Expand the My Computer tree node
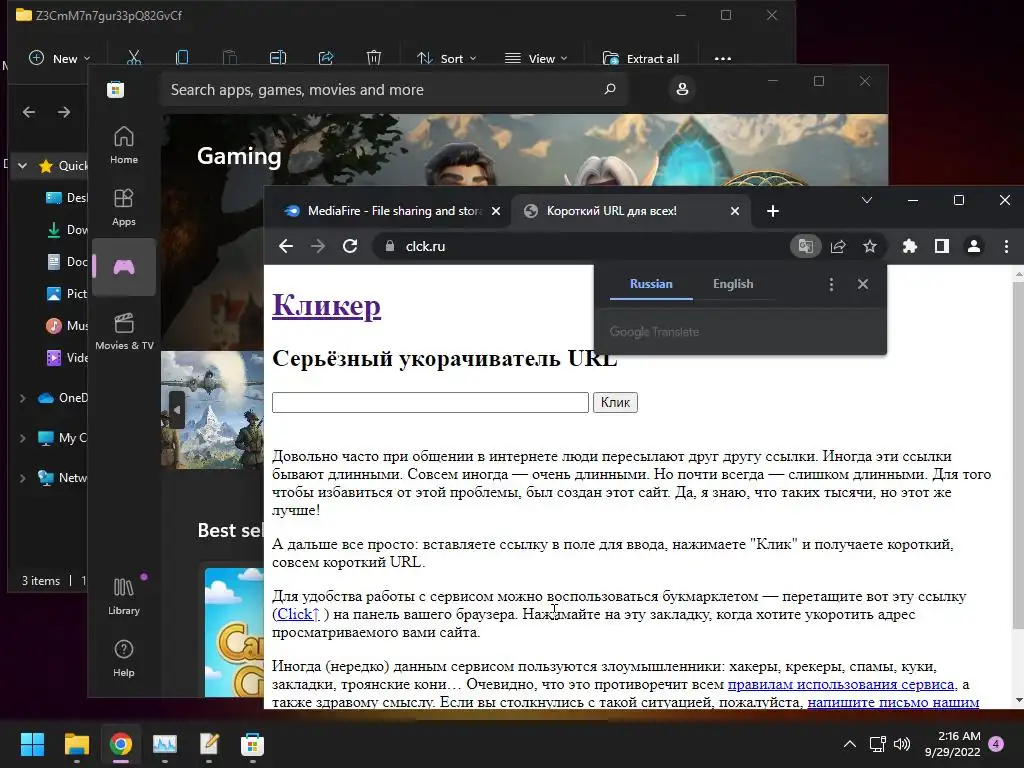 [22, 438]
